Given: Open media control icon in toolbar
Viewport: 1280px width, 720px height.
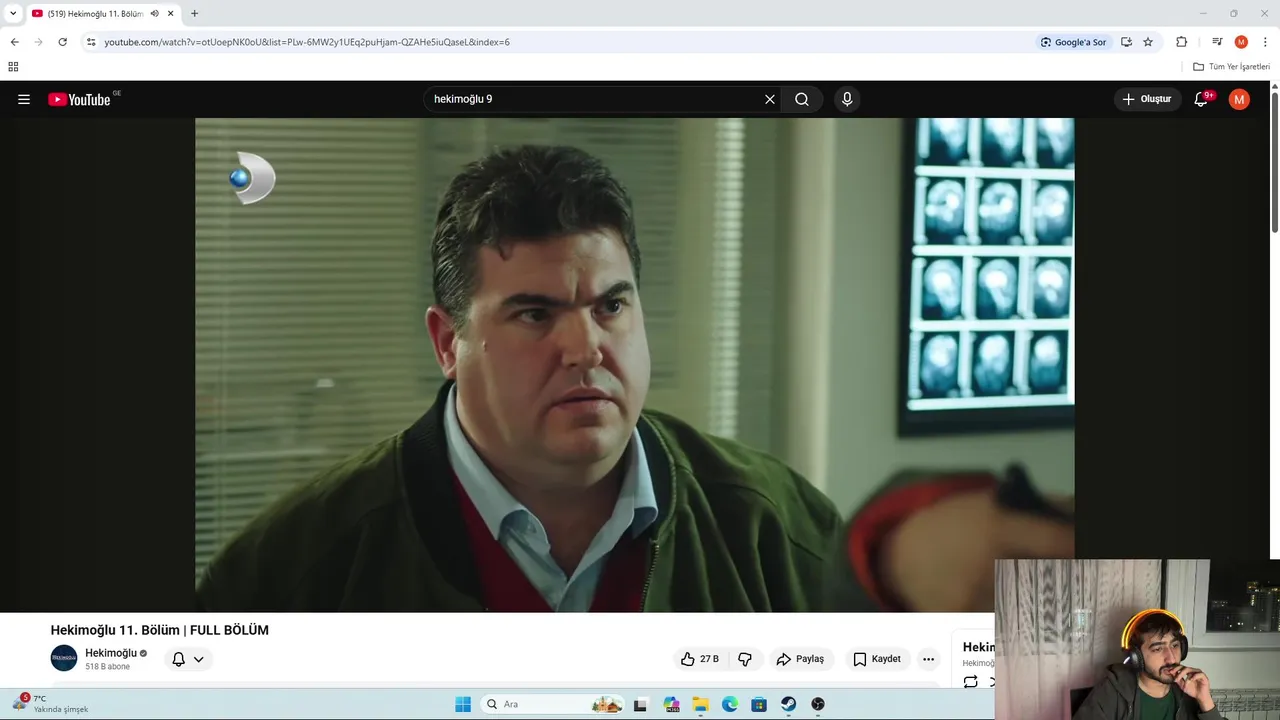Looking at the screenshot, I should point(1217,42).
